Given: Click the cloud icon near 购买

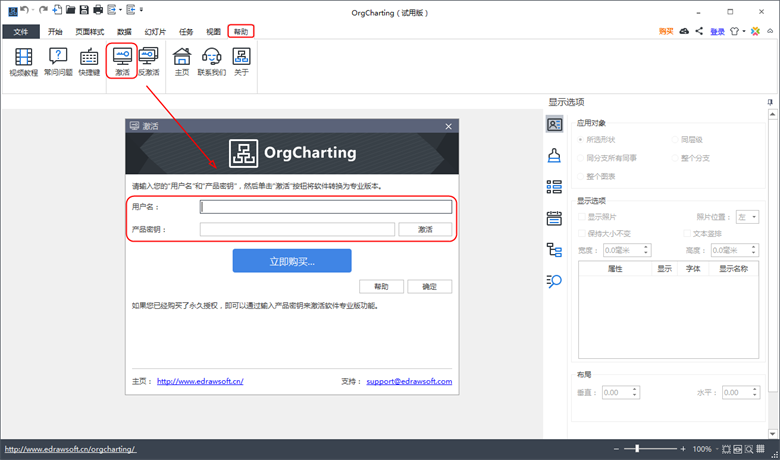Looking at the screenshot, I should point(684,31).
